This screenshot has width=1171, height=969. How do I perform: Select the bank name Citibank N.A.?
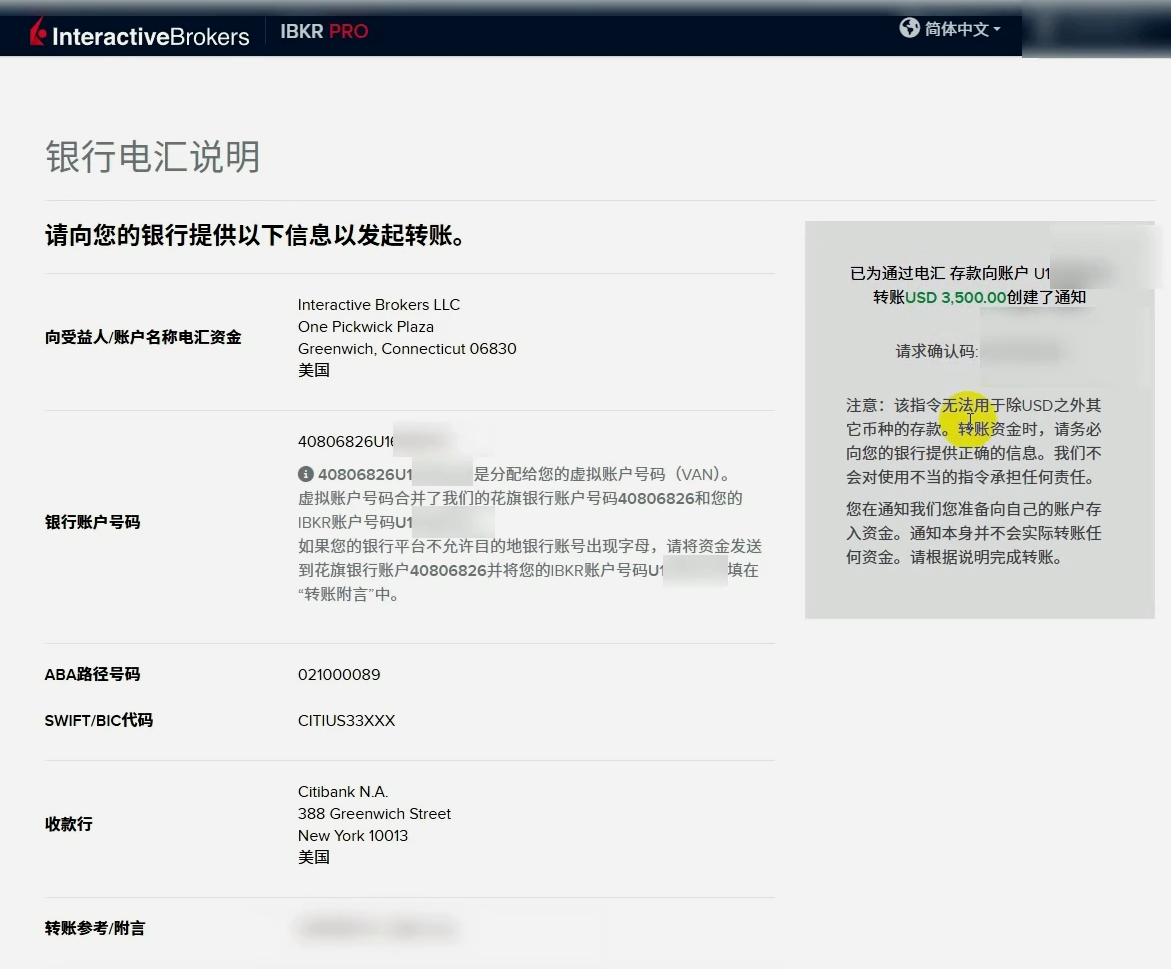[x=343, y=791]
